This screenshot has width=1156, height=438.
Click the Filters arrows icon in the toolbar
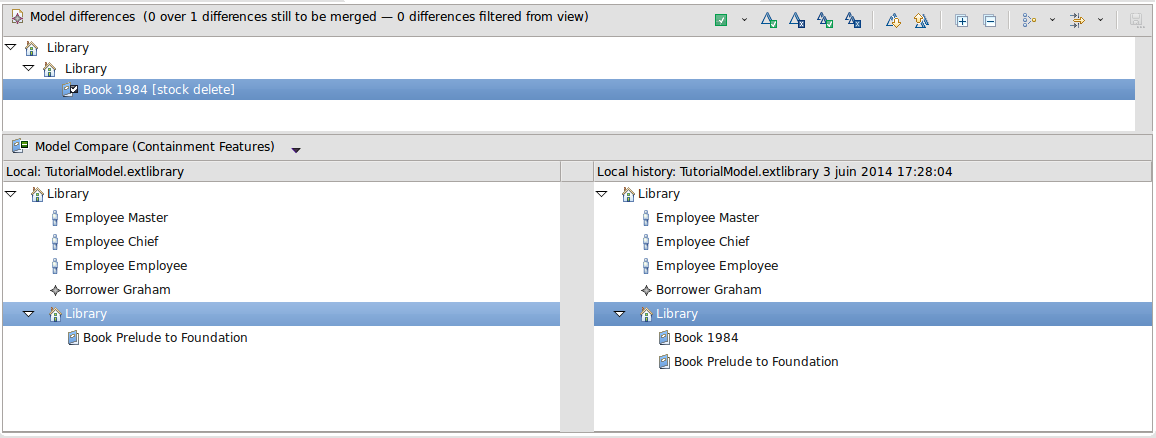[x=1078, y=20]
